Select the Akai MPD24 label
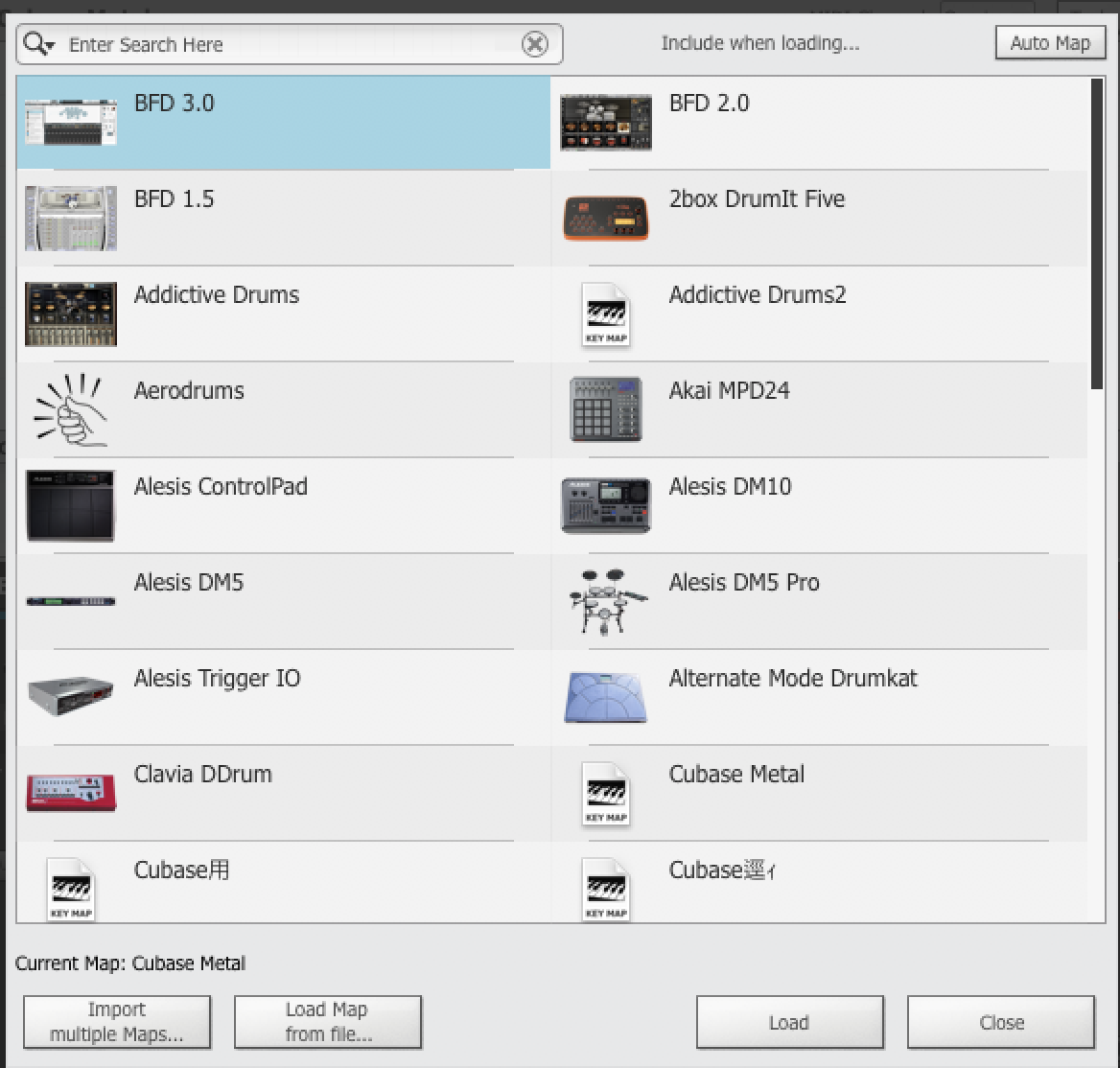The image size is (1120, 1068). (730, 390)
